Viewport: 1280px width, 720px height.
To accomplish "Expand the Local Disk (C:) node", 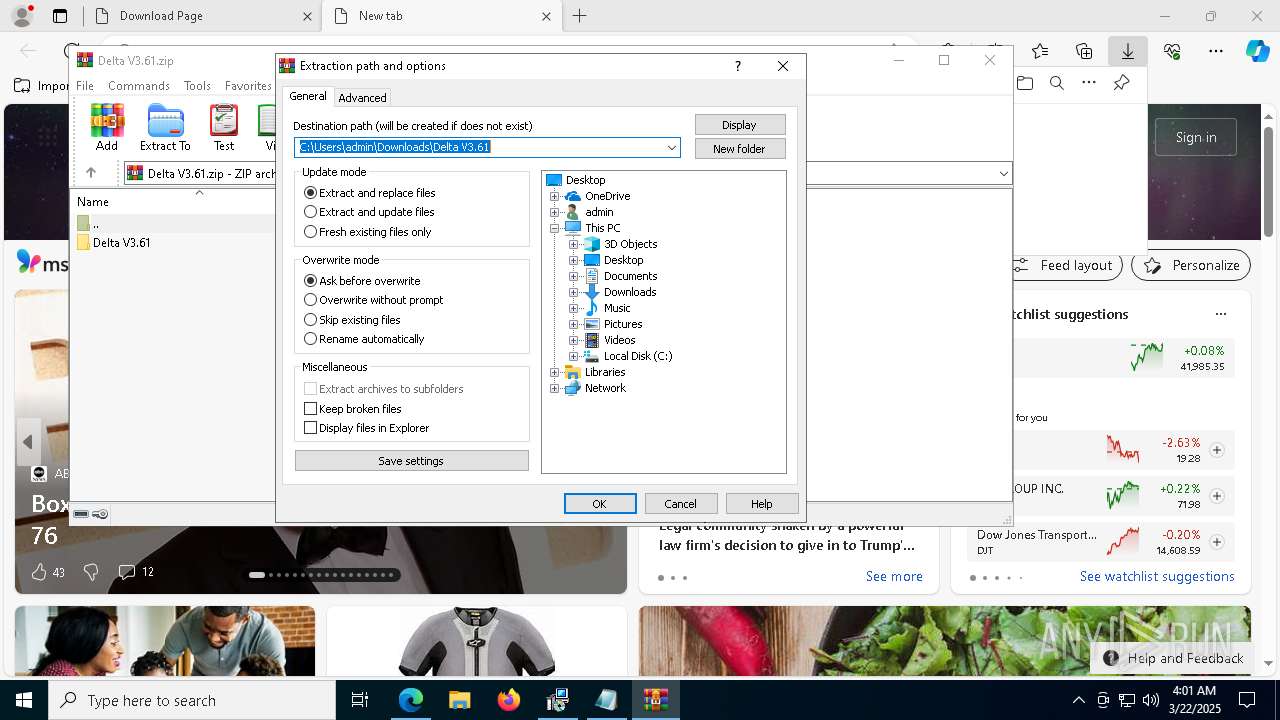I will [574, 356].
